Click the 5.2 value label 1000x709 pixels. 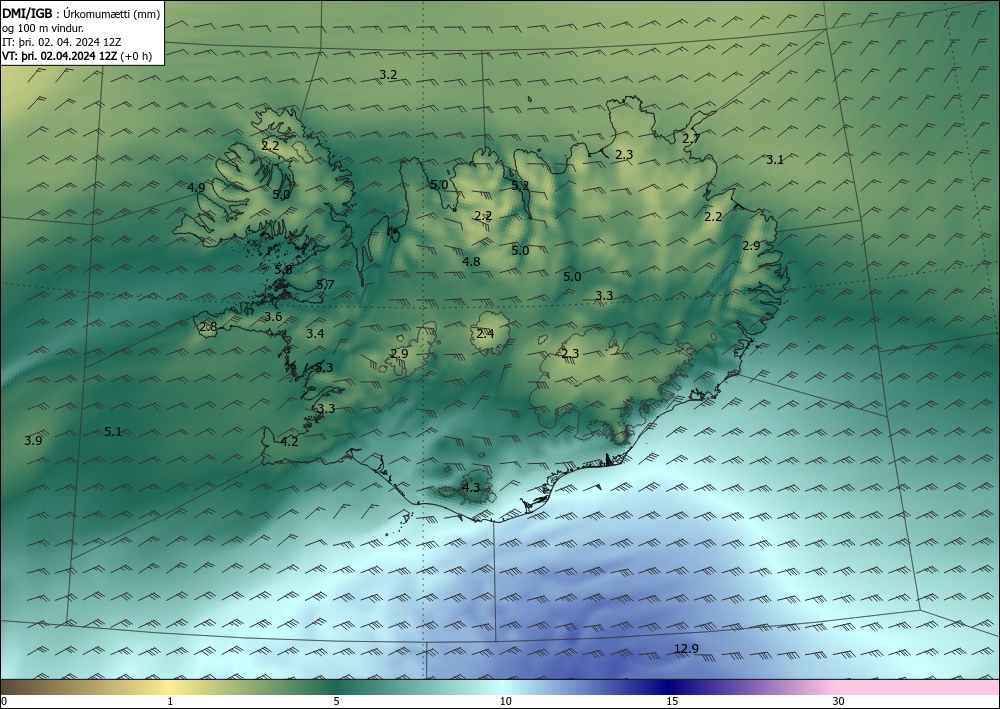pyautogui.click(x=520, y=186)
